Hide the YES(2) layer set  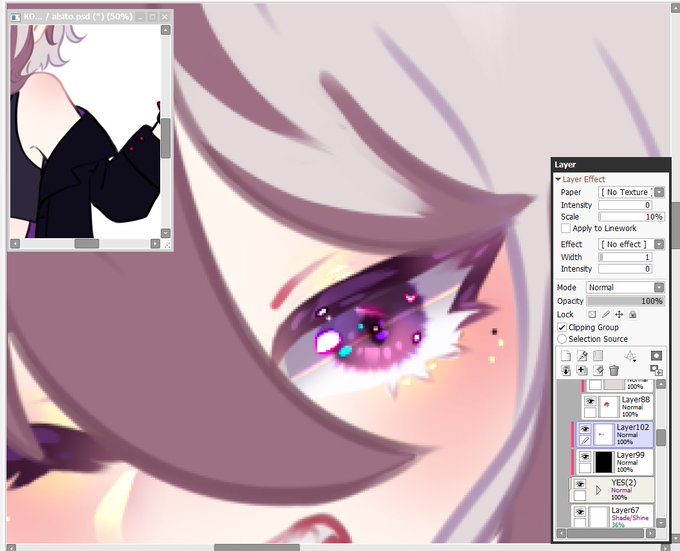[x=580, y=484]
